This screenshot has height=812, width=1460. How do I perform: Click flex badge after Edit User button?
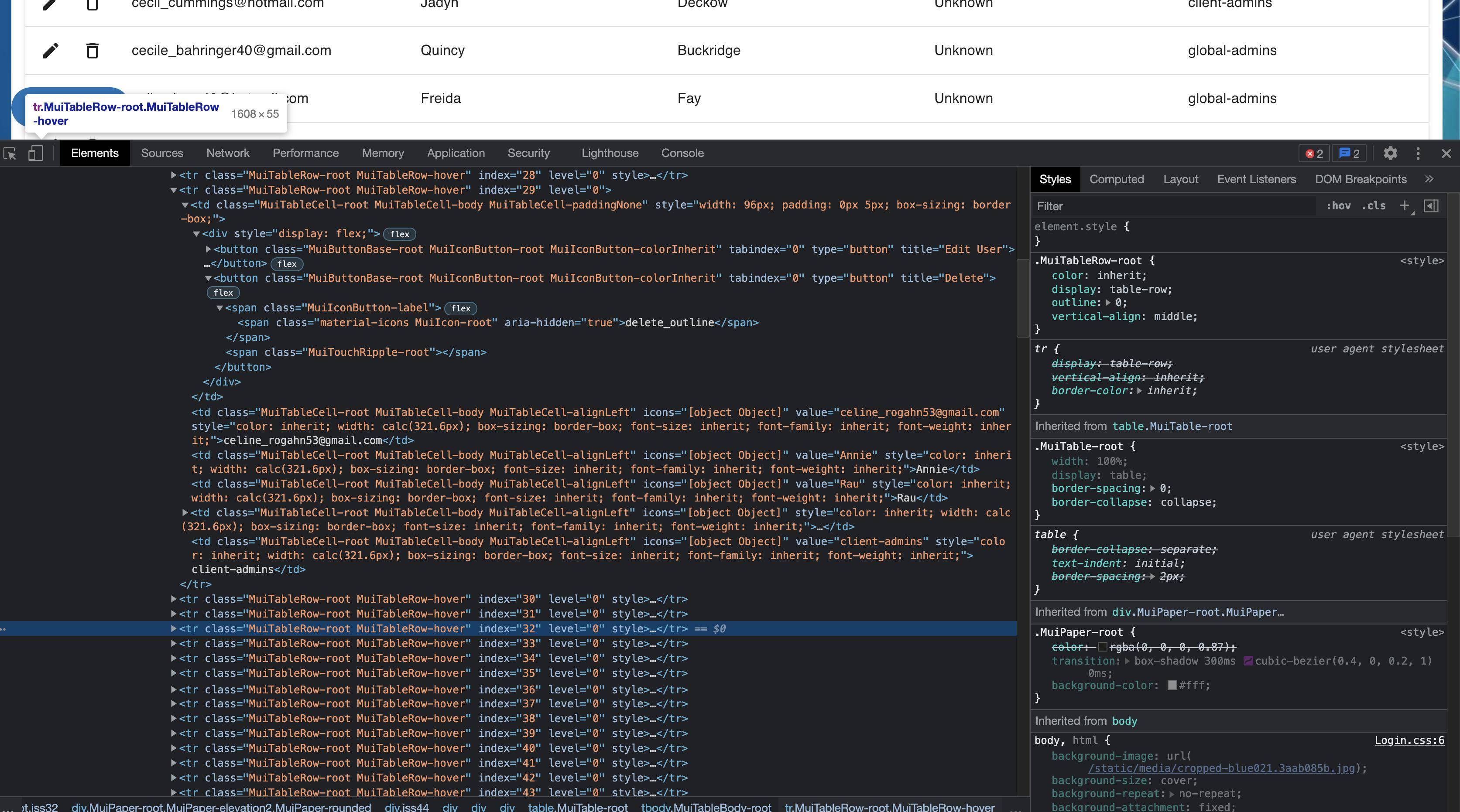point(287,264)
